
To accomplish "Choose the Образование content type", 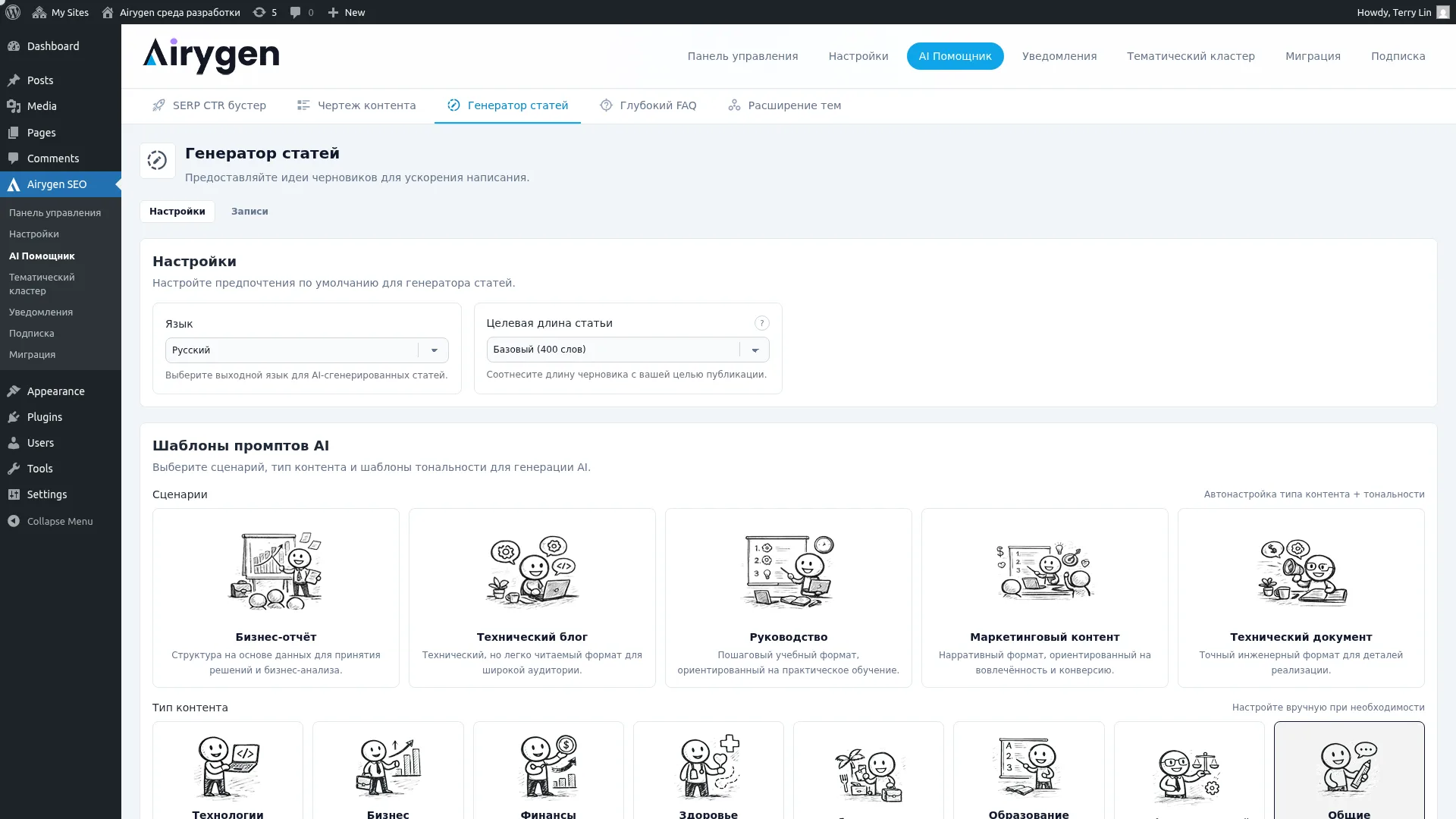I will tap(1029, 770).
